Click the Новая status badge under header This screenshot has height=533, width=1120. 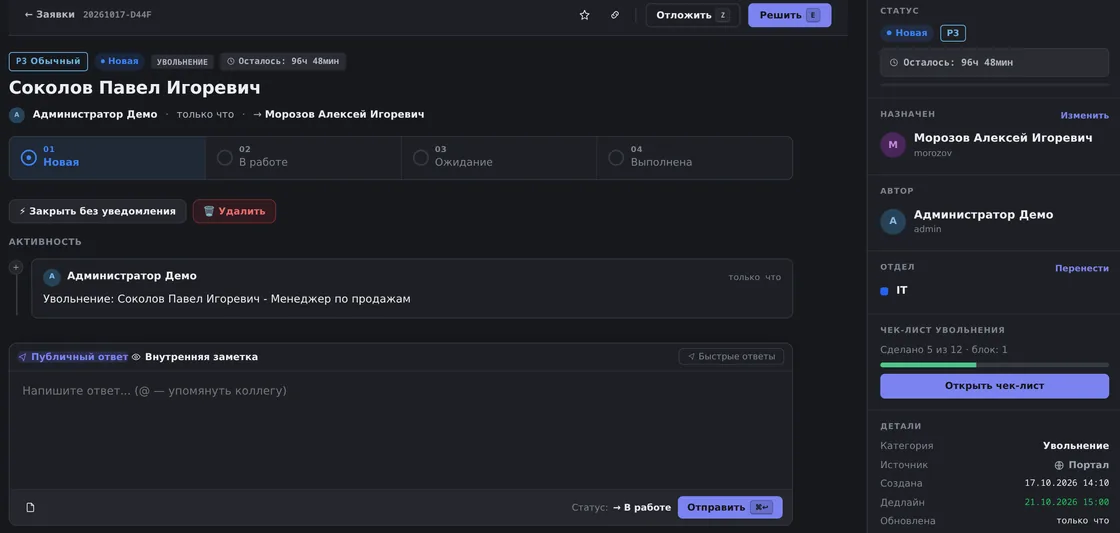point(119,61)
